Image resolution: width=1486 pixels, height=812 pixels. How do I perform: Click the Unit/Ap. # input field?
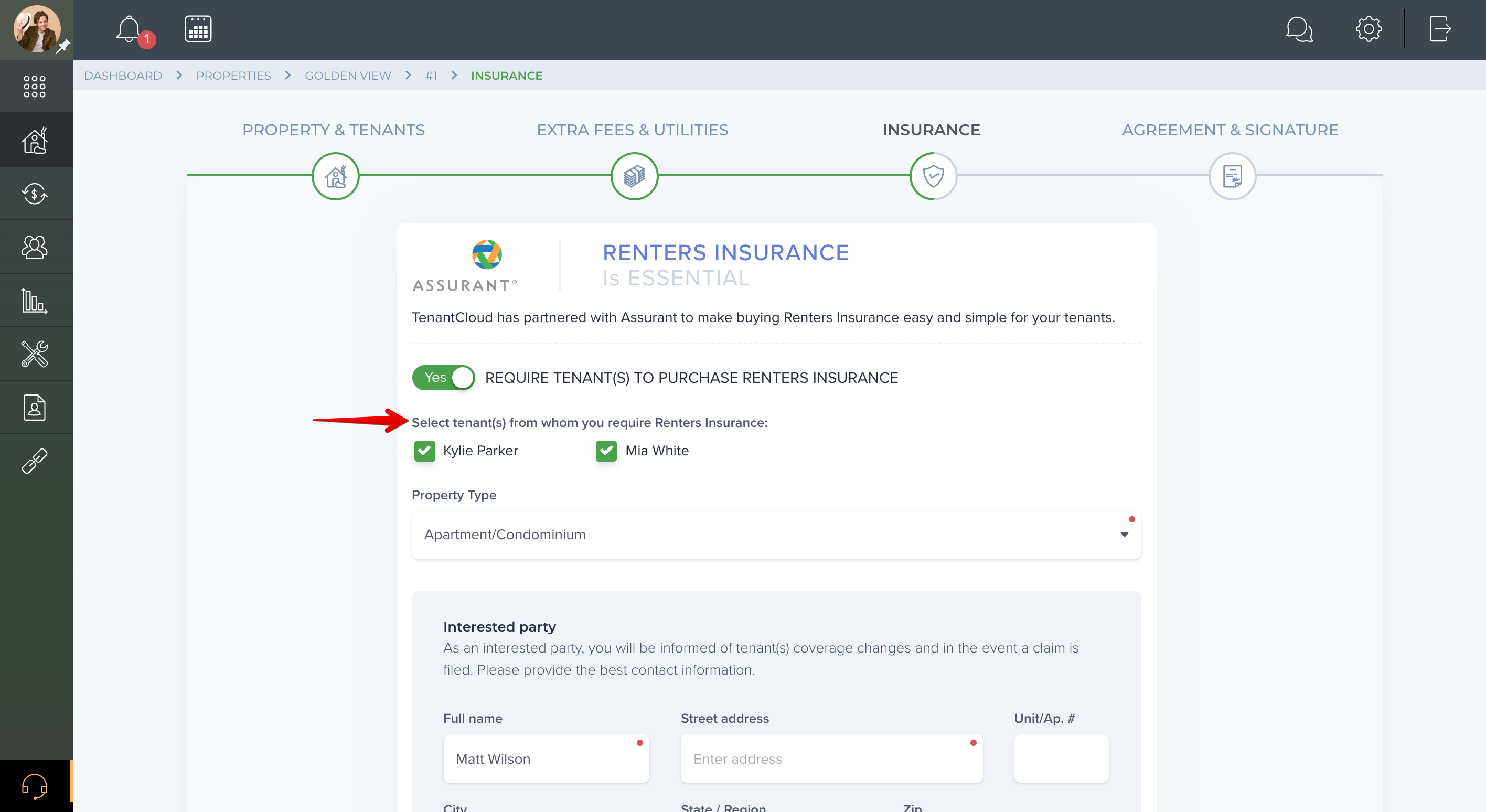[1062, 758]
